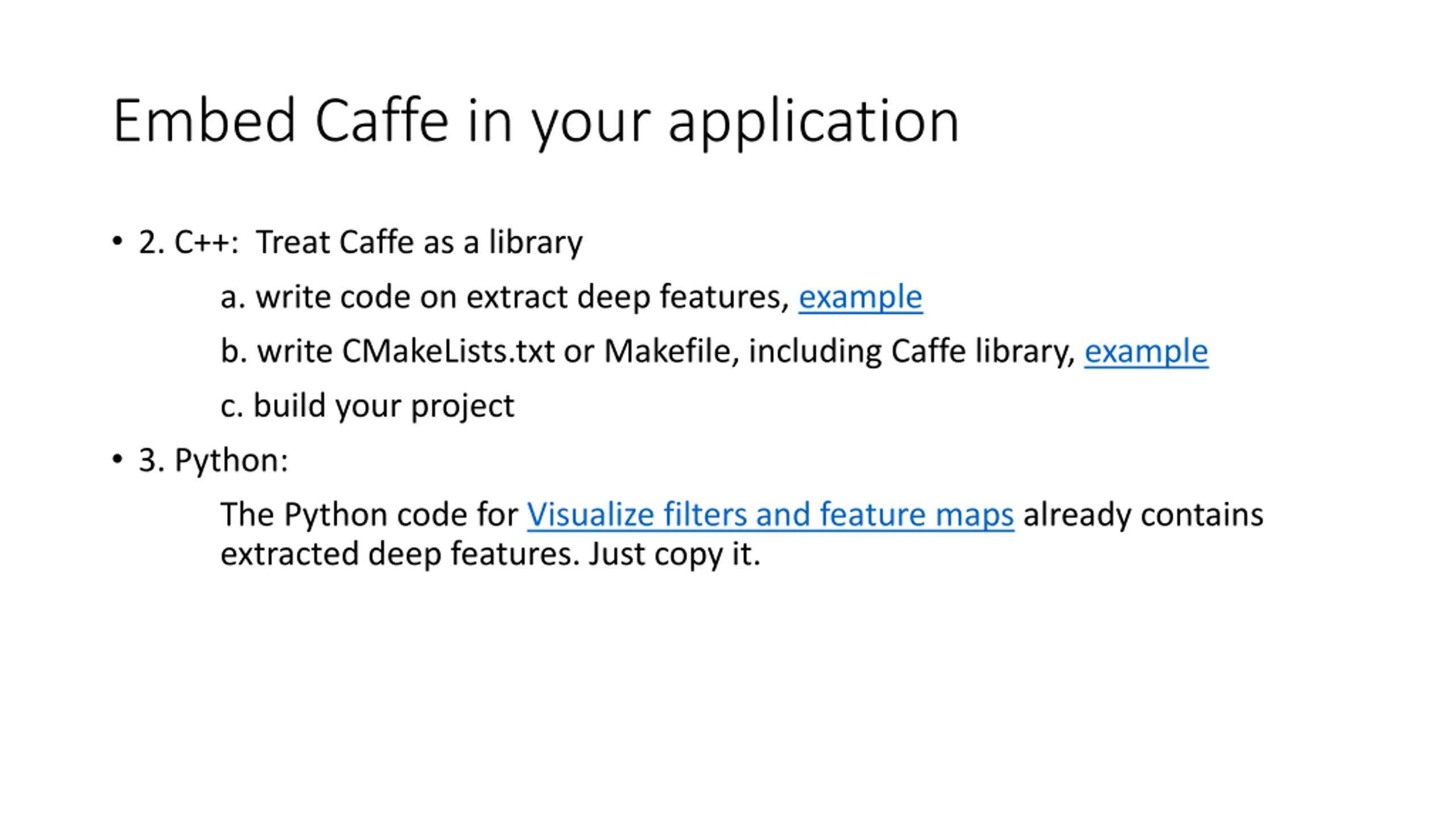Click the "extracted deep features." text
This screenshot has height=819, width=1456.
click(400, 555)
